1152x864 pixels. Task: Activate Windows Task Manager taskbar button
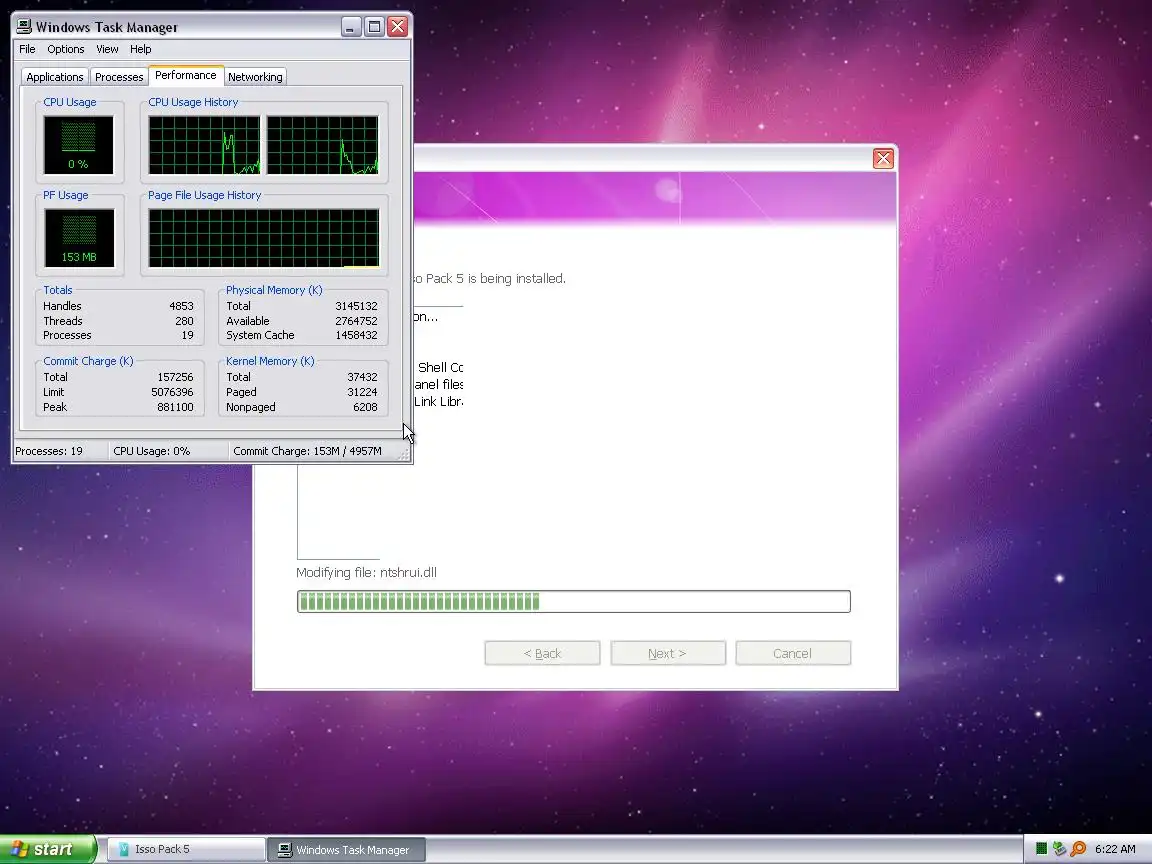(345, 849)
